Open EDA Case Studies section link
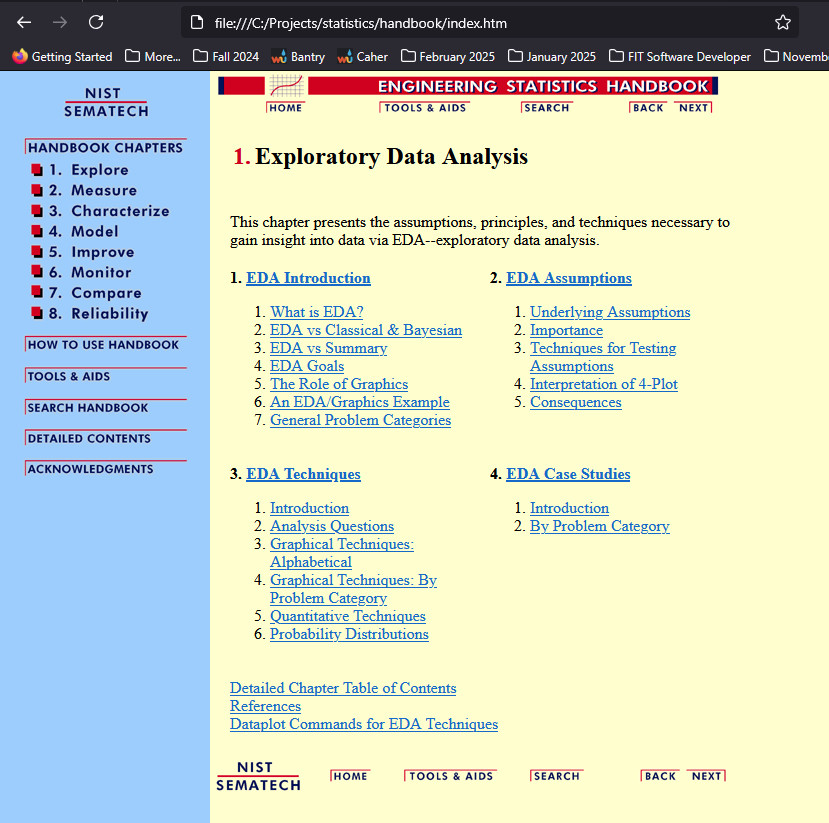Screen dimensions: 829x823 point(568,474)
